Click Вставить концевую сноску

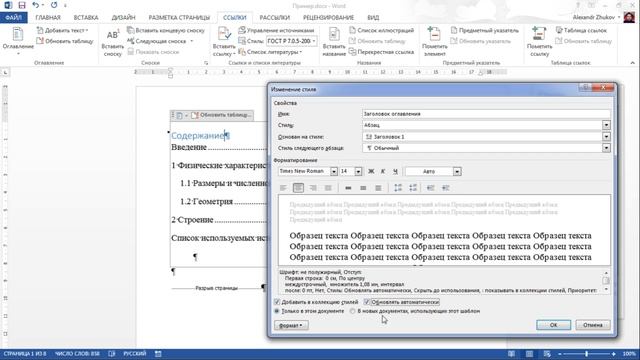(x=166, y=31)
